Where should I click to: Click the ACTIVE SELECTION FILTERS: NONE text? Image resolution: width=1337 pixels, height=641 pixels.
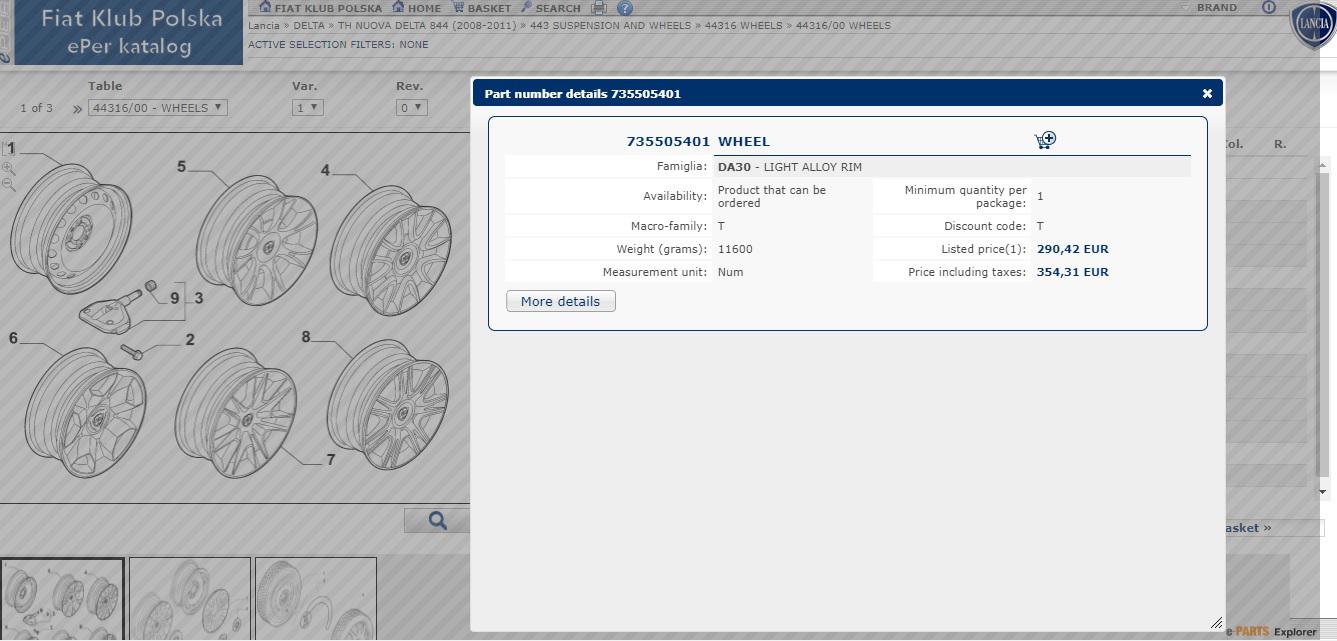338,45
